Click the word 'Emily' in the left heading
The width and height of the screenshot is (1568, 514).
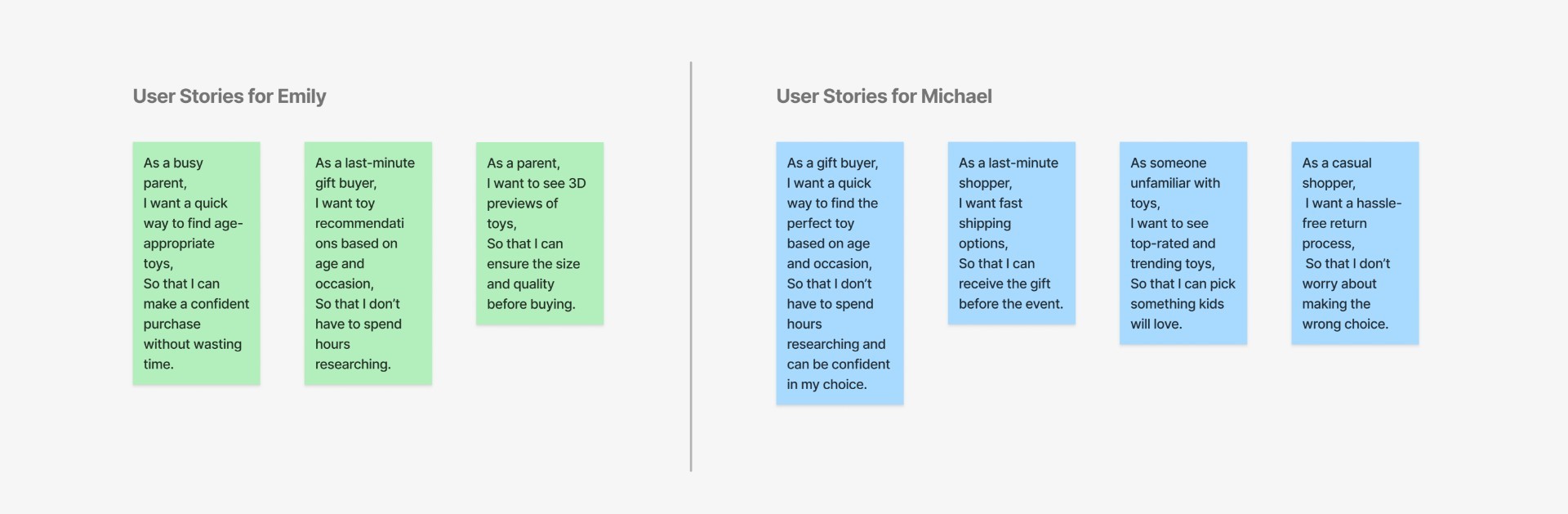tap(301, 96)
